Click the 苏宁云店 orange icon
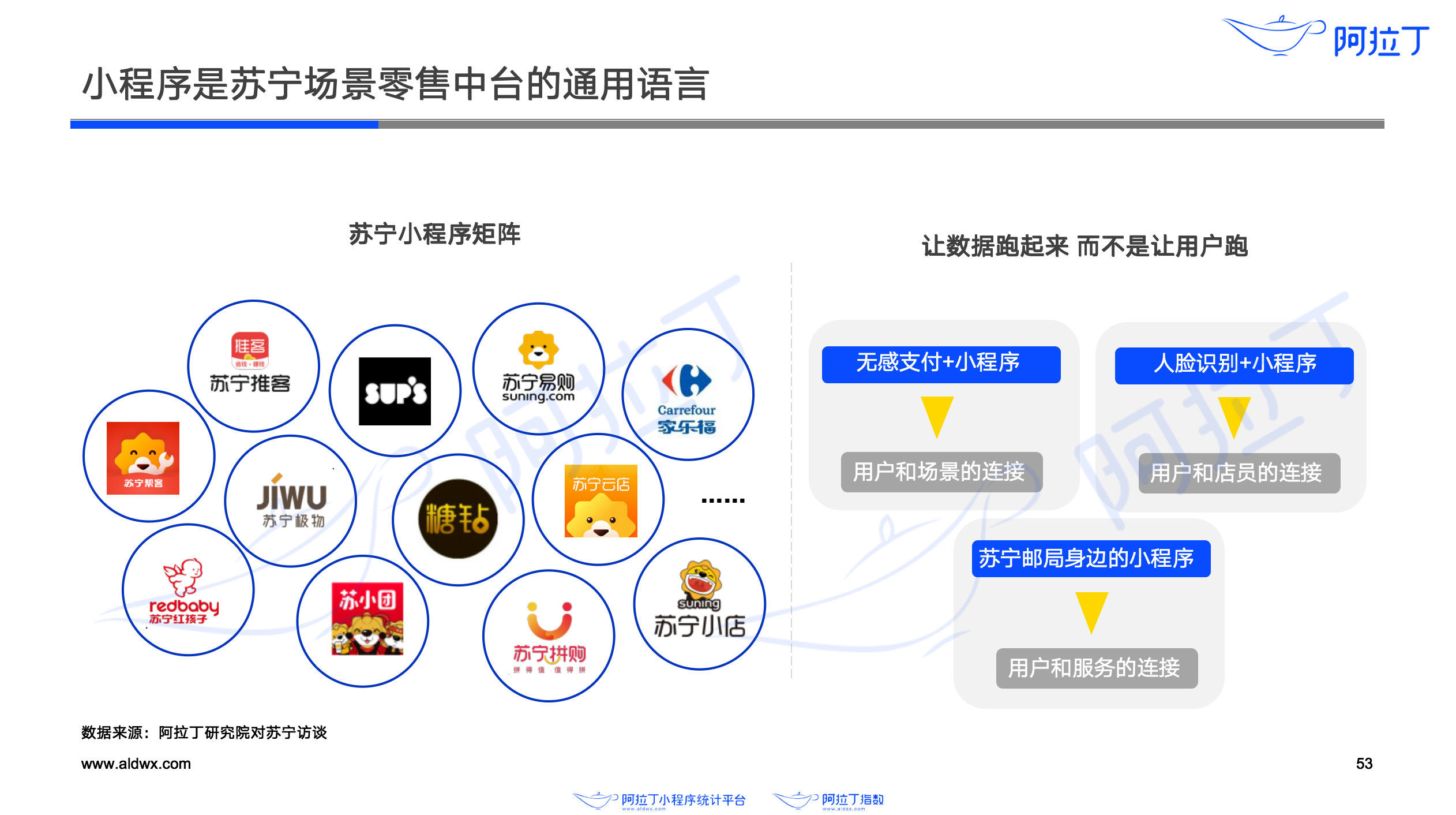The height and width of the screenshot is (815, 1456). 601,500
